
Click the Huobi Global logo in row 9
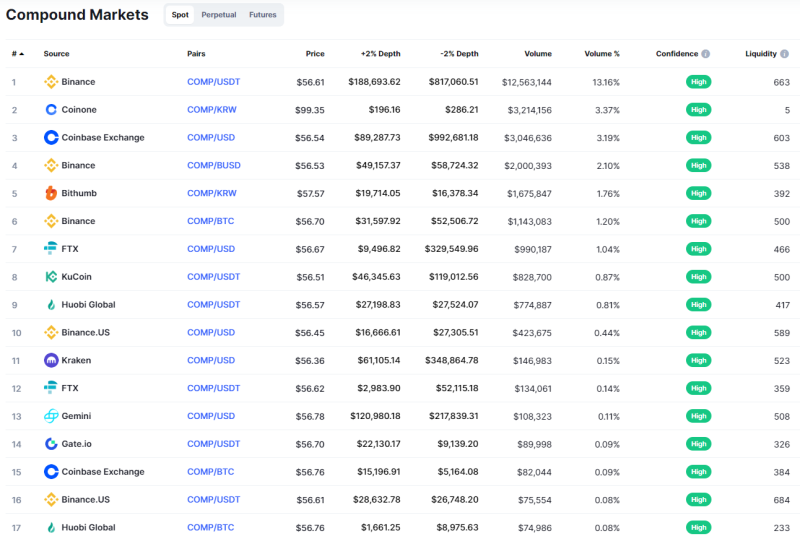click(51, 304)
